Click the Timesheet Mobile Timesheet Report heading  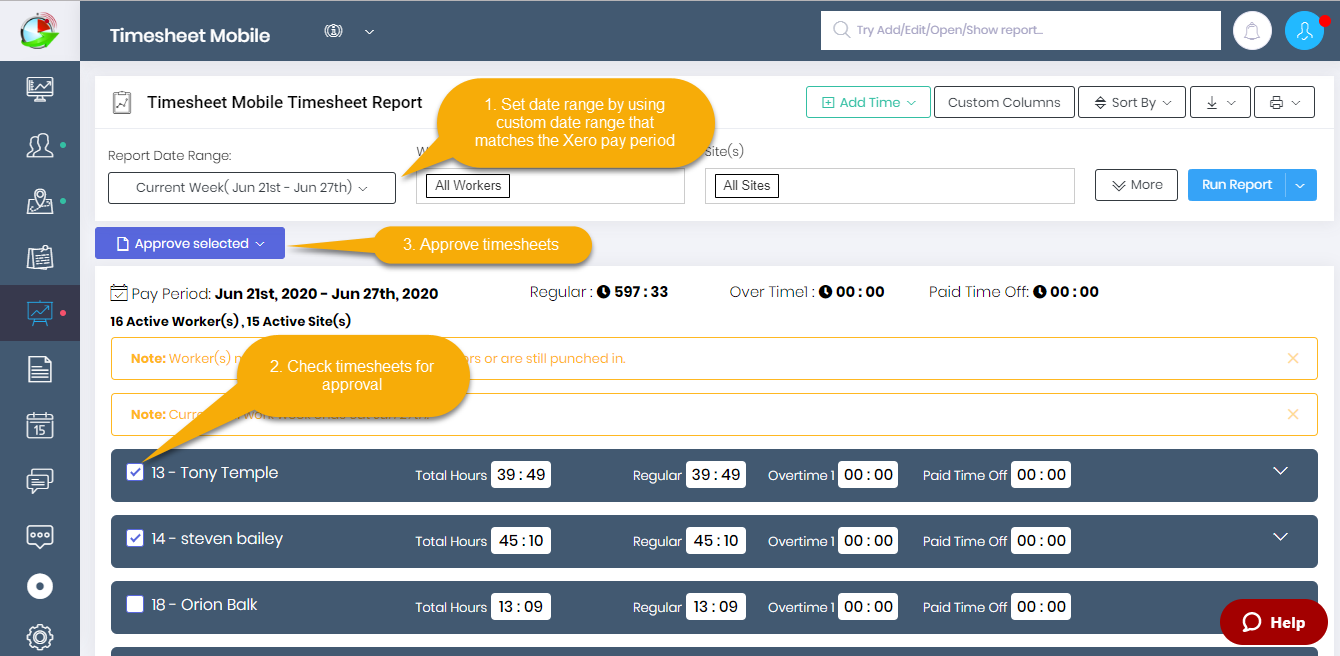point(285,102)
